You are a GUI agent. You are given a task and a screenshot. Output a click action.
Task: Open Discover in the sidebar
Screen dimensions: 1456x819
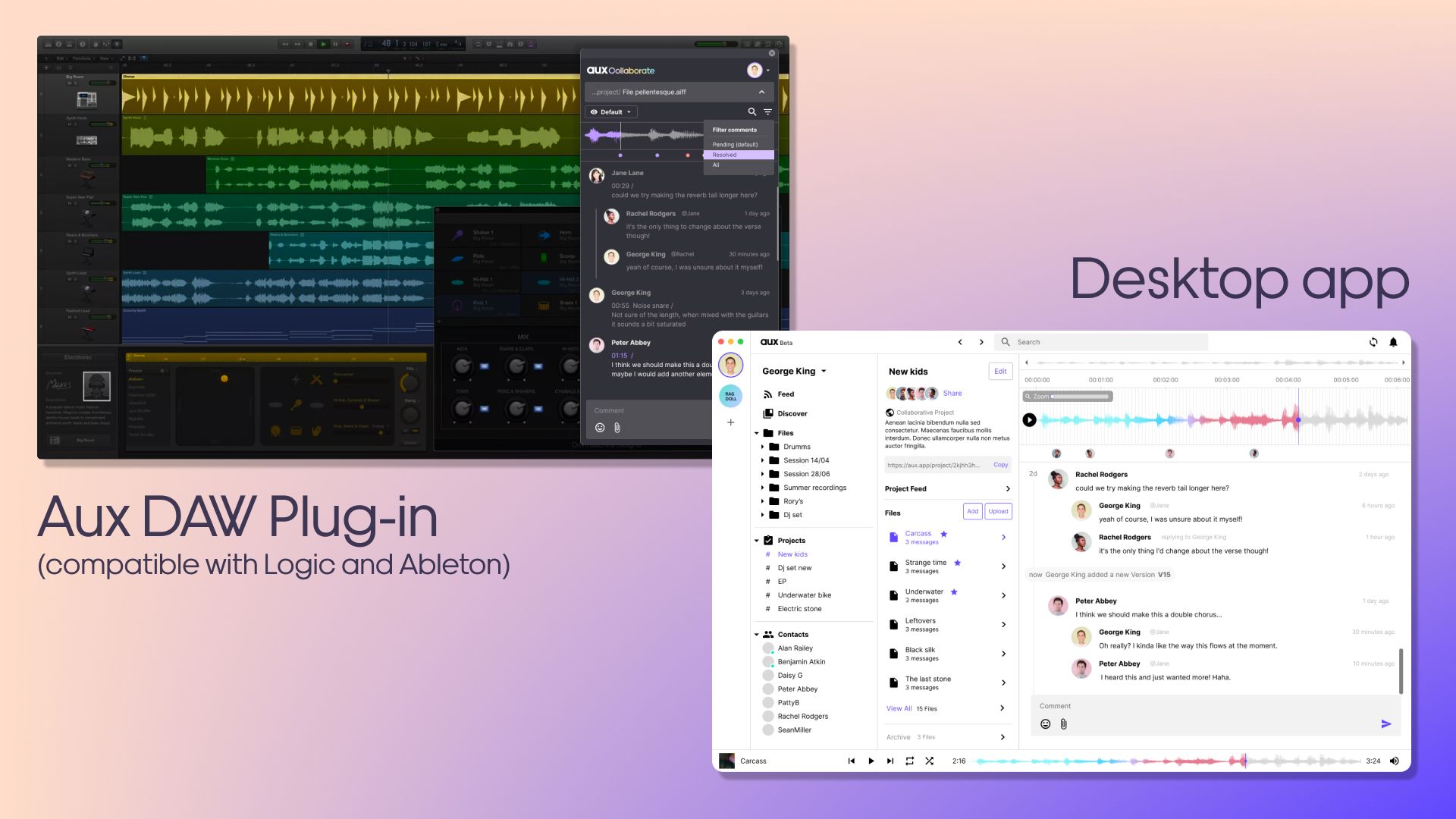point(785,413)
